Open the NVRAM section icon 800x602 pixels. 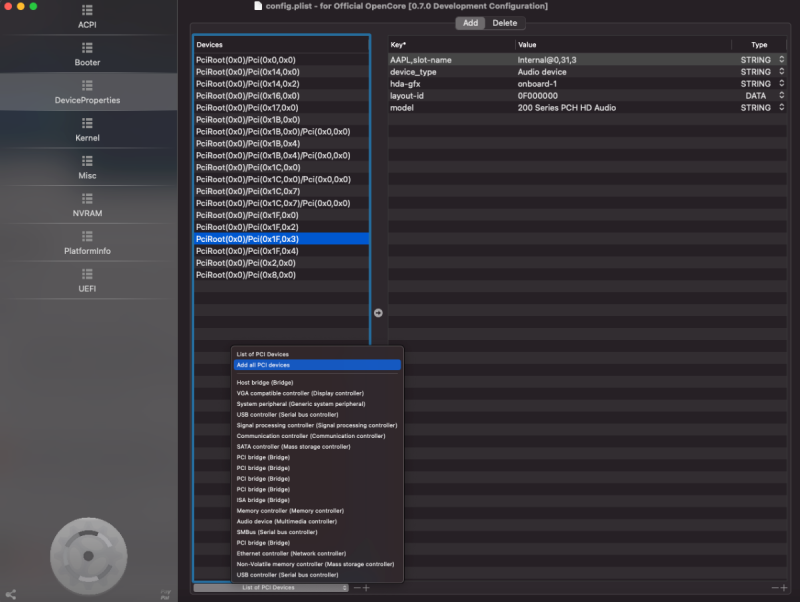[88, 199]
